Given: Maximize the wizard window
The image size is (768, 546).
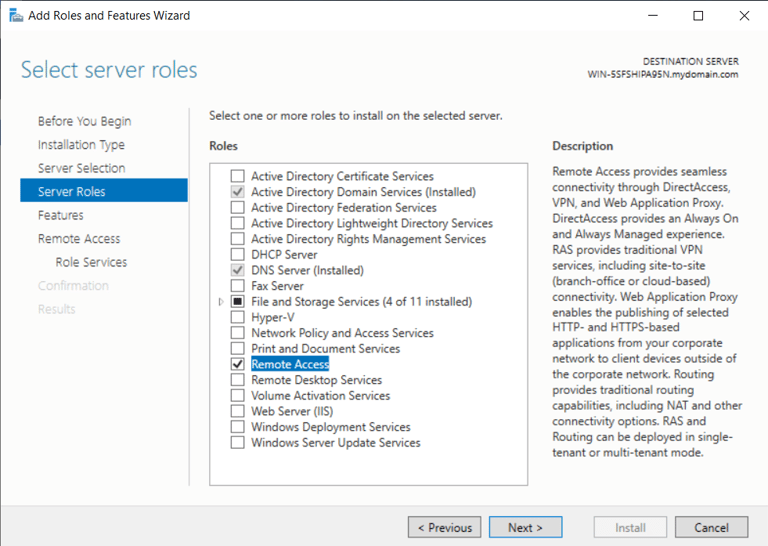Looking at the screenshot, I should coord(698,16).
